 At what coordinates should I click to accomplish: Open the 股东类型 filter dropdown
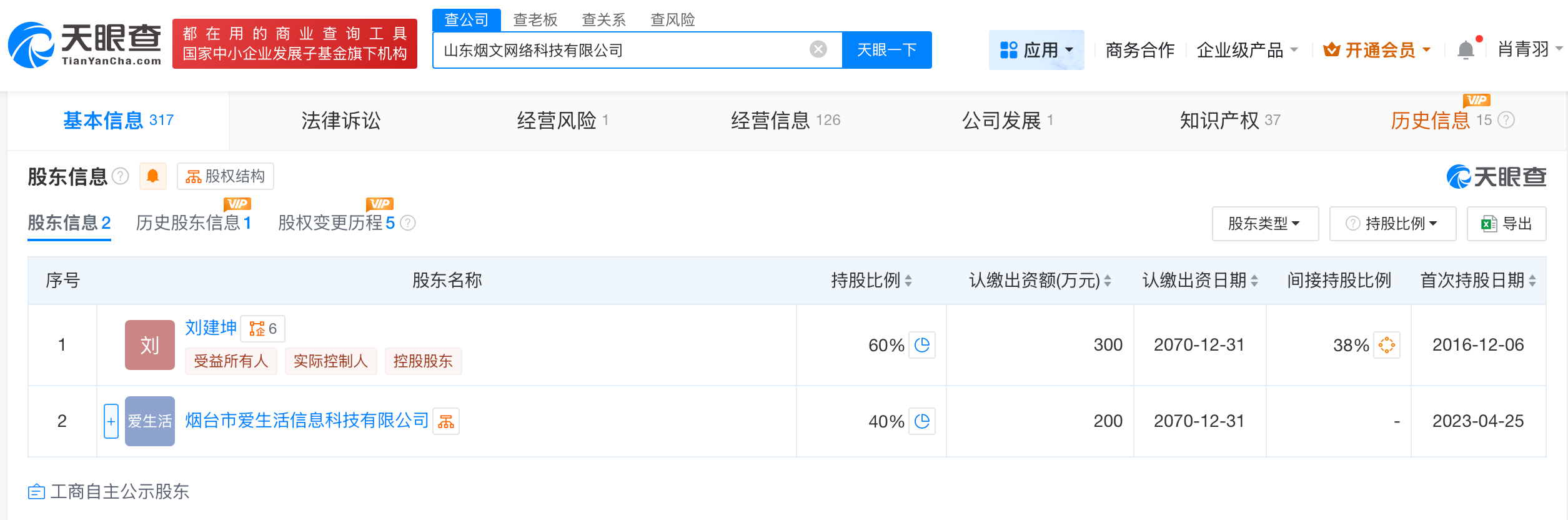pyautogui.click(x=1264, y=224)
